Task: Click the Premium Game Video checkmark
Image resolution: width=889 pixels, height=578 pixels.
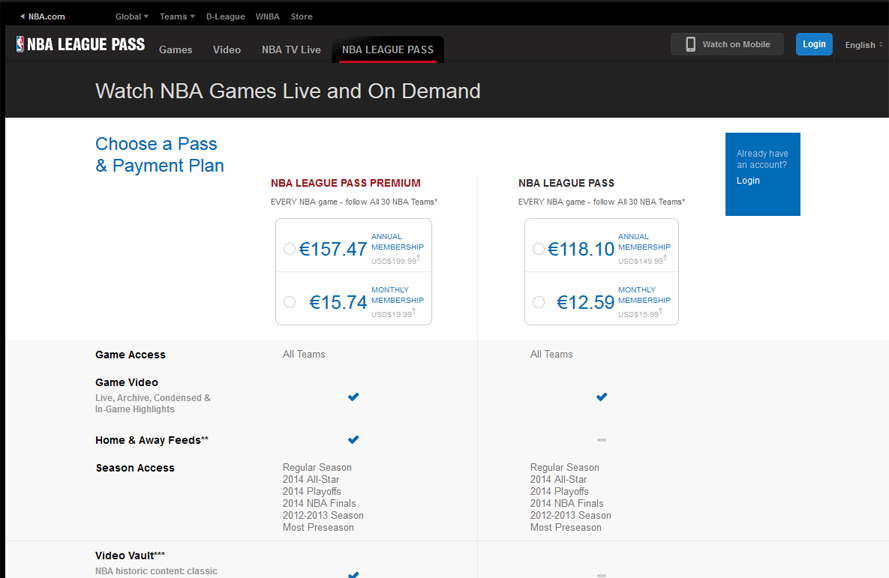Action: pos(353,396)
